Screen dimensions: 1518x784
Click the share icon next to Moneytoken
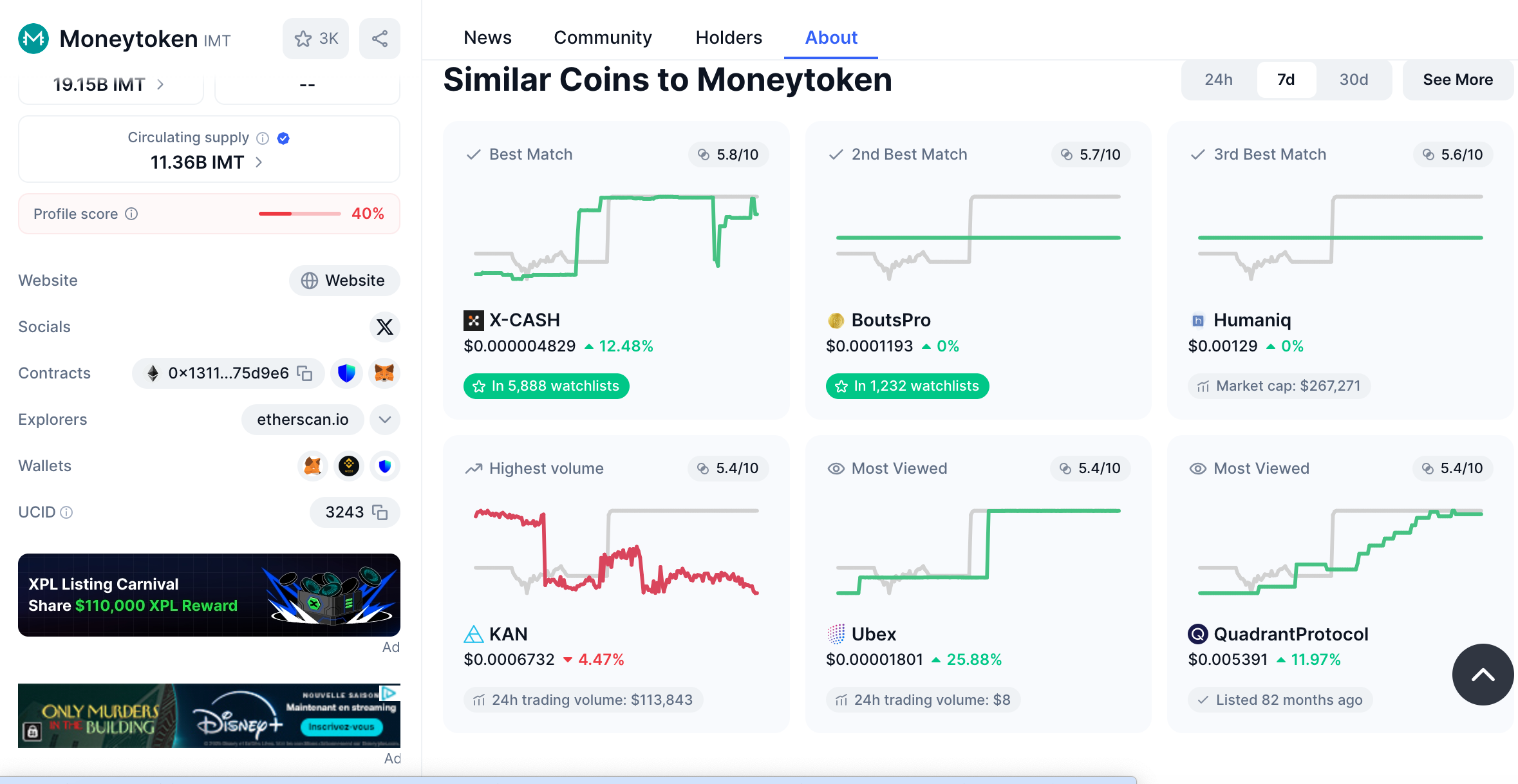tap(380, 39)
